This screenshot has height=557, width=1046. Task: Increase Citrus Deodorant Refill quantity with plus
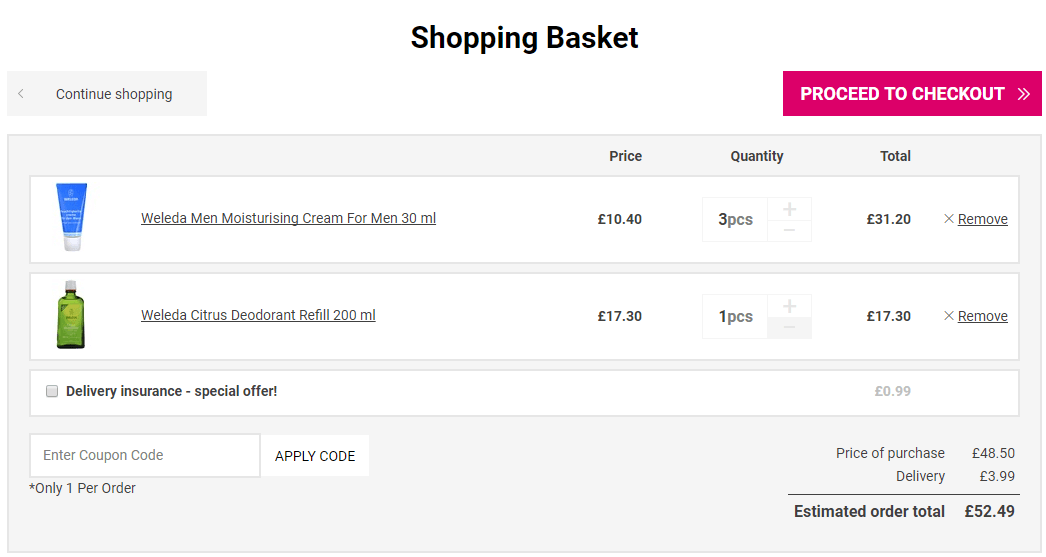click(789, 306)
